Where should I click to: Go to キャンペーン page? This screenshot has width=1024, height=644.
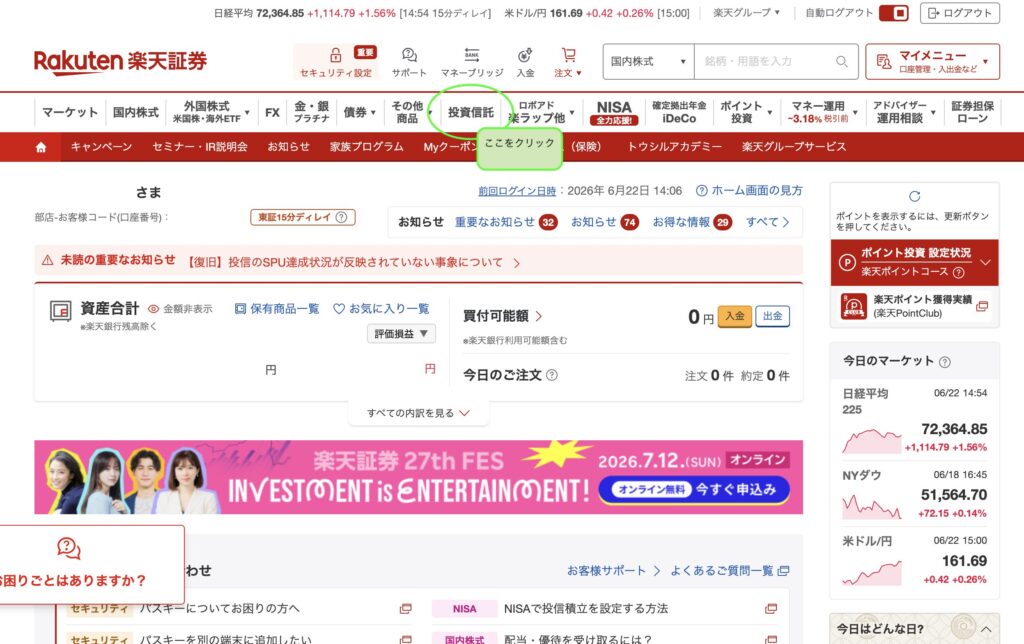click(x=101, y=147)
